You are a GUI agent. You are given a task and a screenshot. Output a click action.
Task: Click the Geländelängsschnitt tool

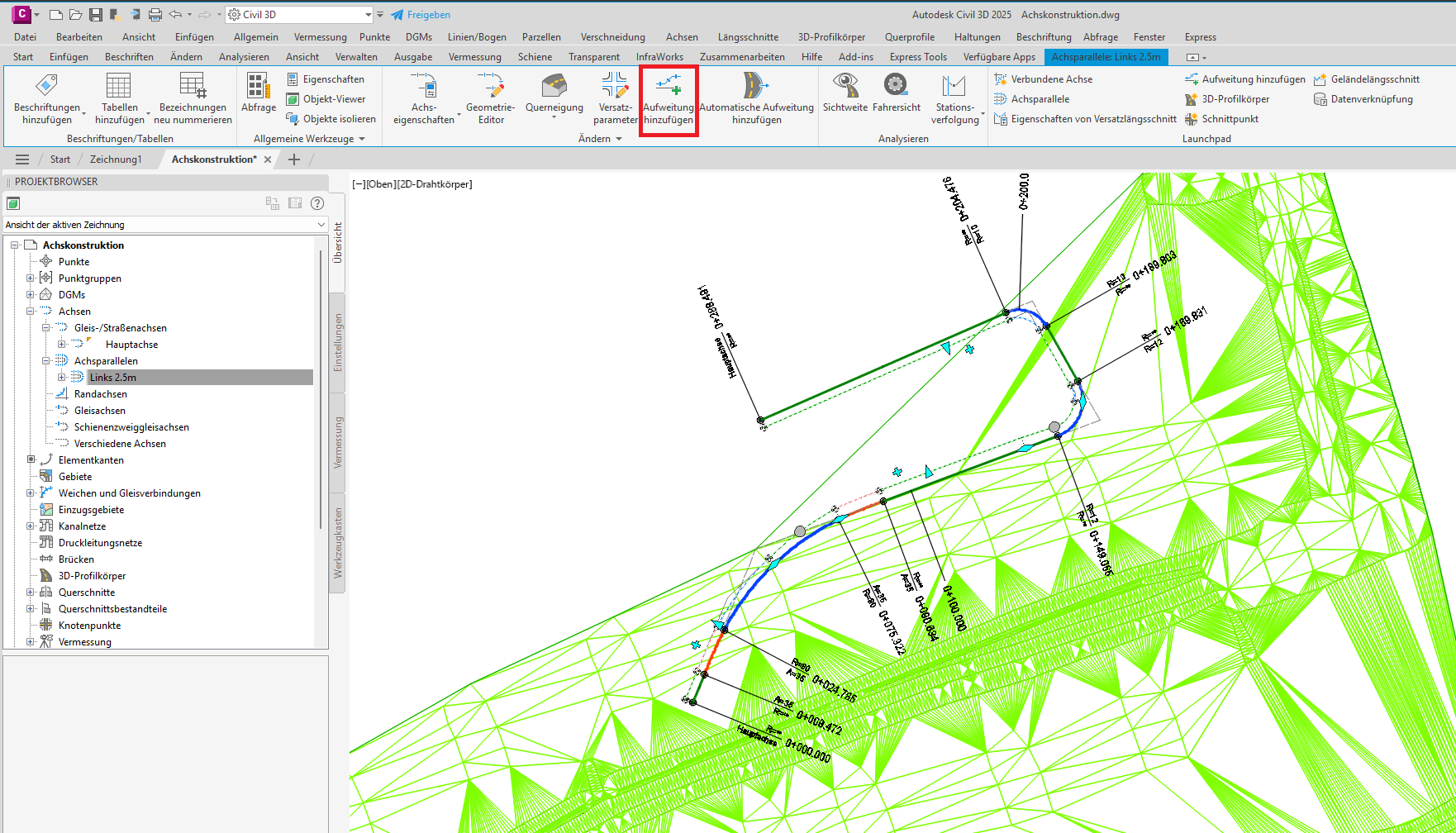coord(1367,79)
